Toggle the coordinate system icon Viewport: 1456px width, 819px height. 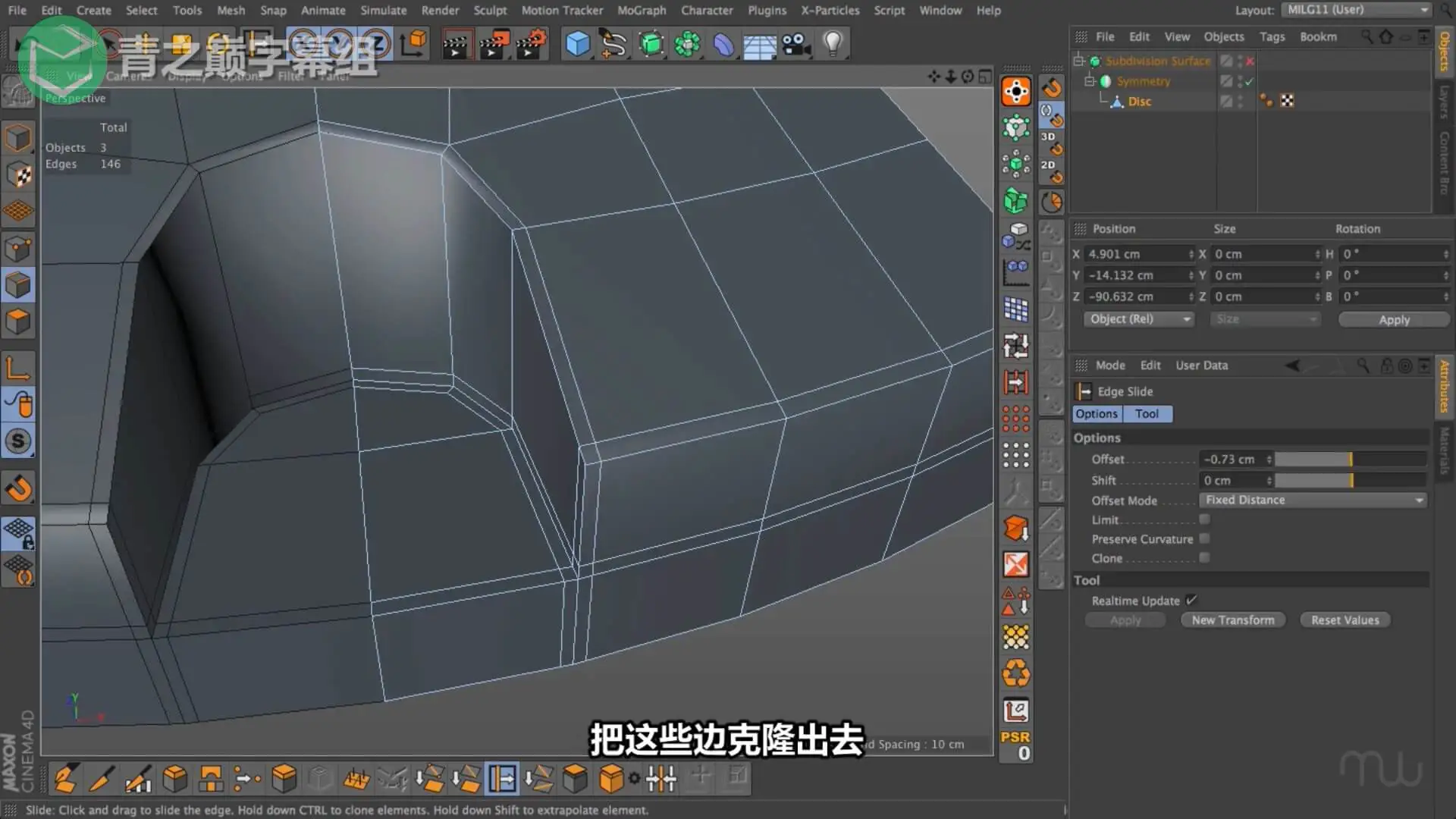click(414, 44)
